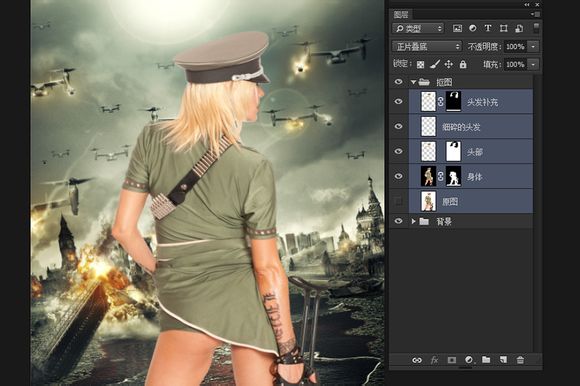Screen dimensions: 580x386
Task: Click the lock all padlock icon
Action: coord(463,65)
